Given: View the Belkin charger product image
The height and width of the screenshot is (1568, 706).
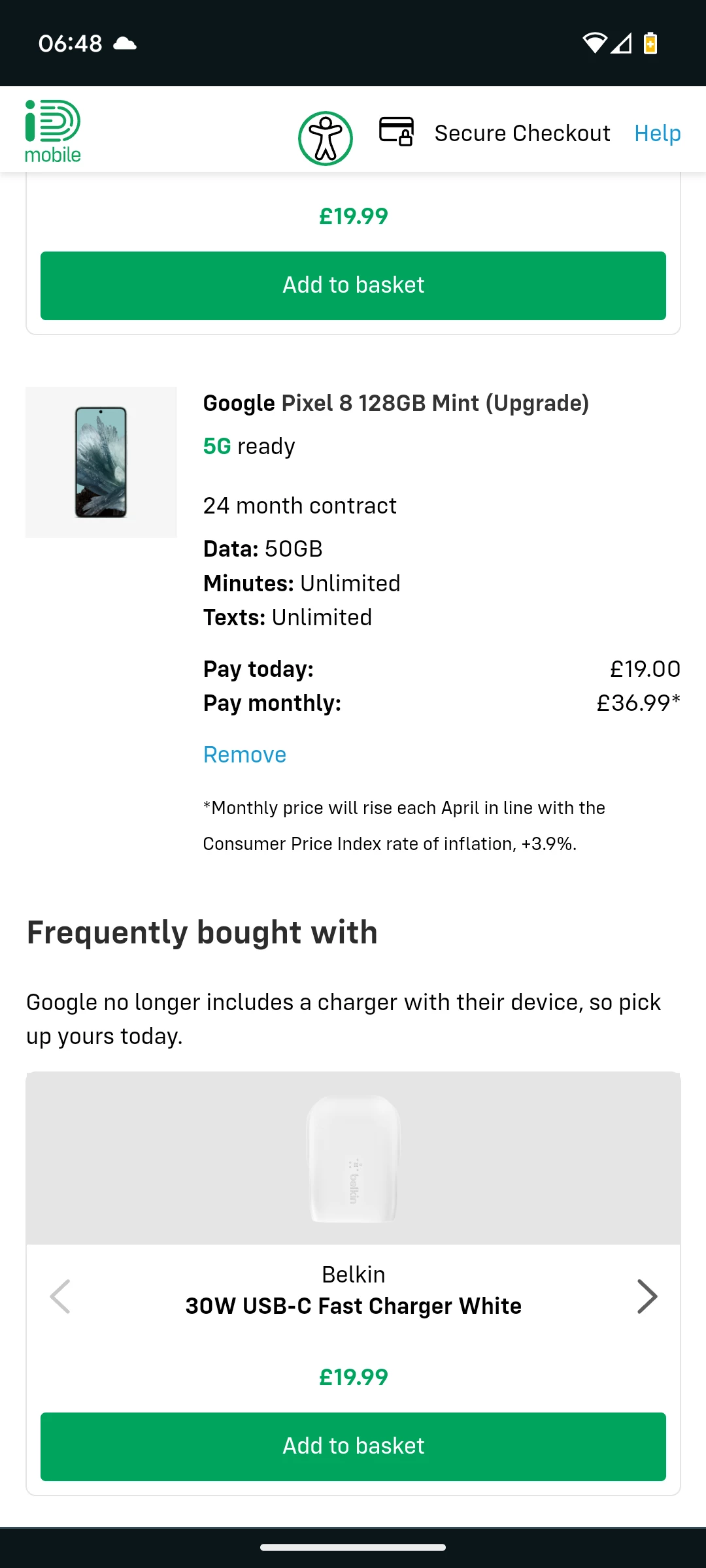Looking at the screenshot, I should (x=353, y=1158).
